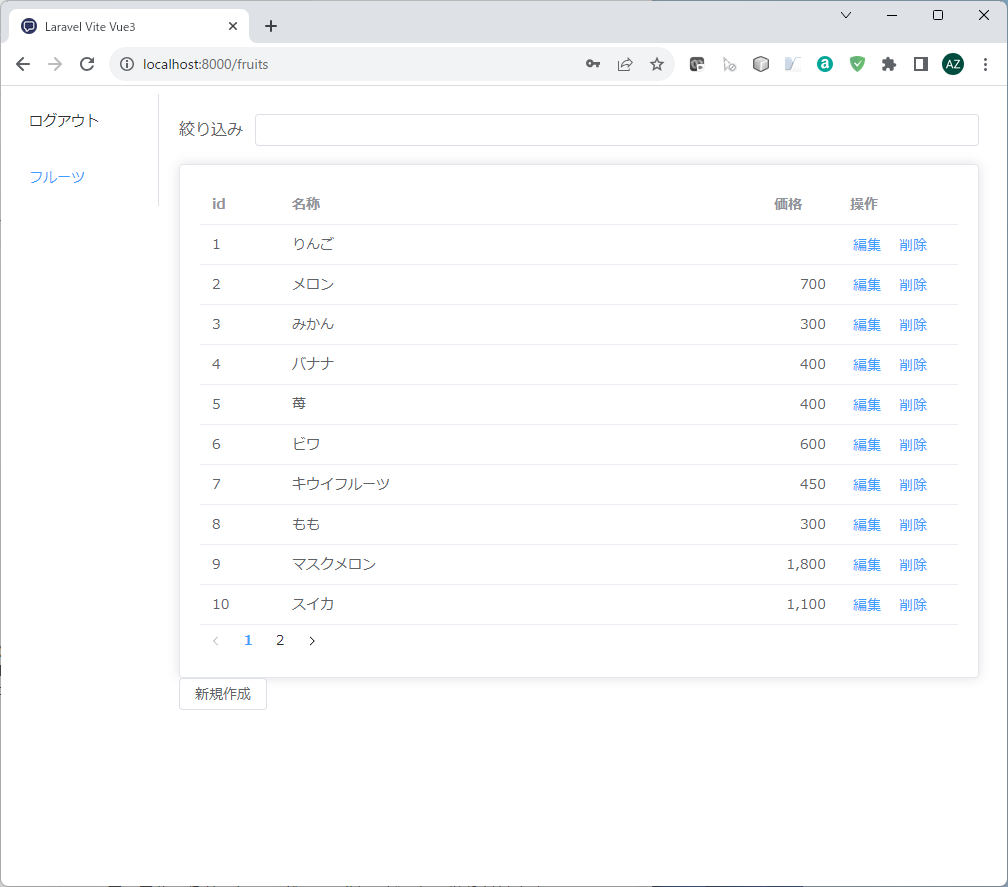Open フルーツ in the sidebar
This screenshot has width=1008, height=887.
[57, 177]
